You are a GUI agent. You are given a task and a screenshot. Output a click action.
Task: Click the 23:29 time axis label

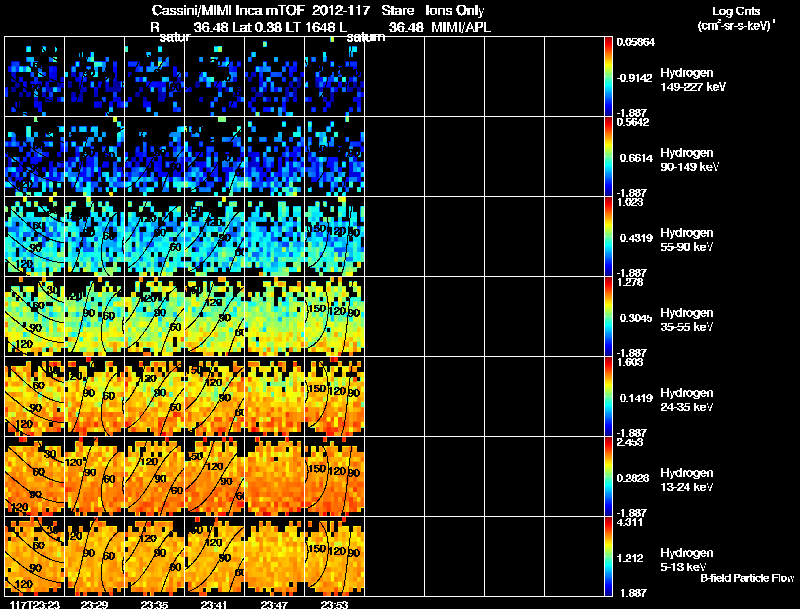94,604
